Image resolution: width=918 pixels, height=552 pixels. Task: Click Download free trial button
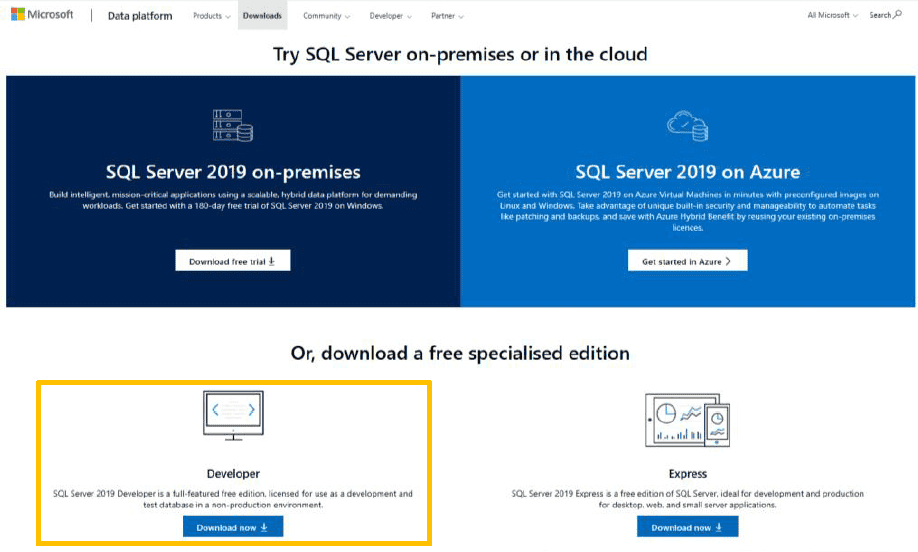tap(232, 261)
